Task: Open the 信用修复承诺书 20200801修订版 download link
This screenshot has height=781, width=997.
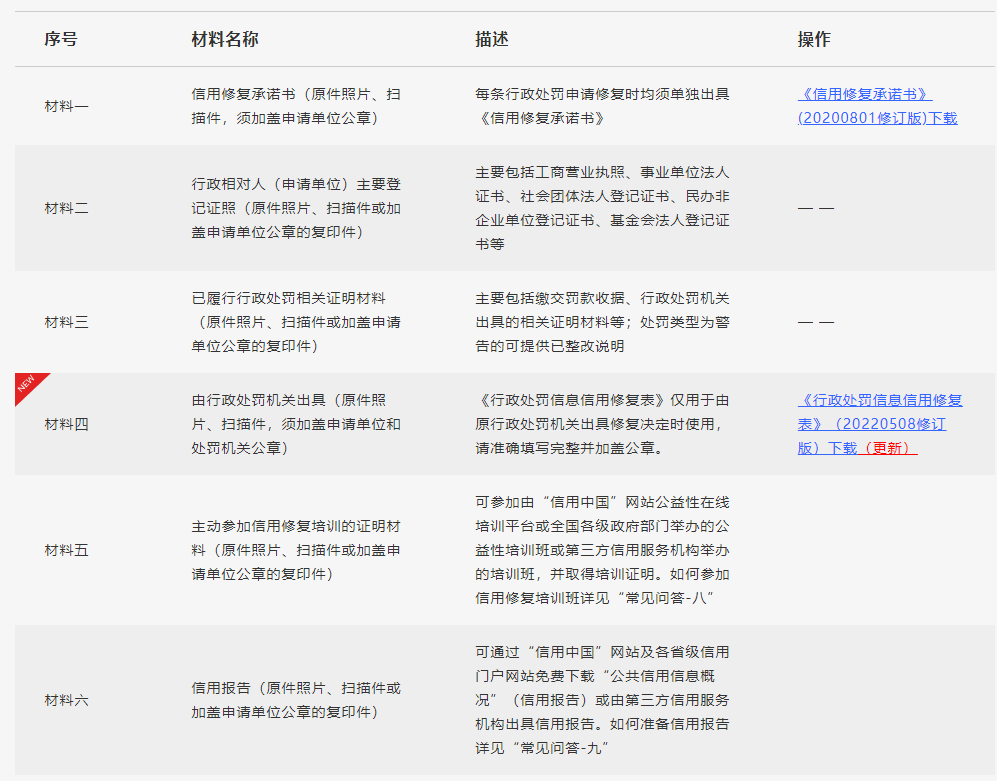Action: coord(877,106)
